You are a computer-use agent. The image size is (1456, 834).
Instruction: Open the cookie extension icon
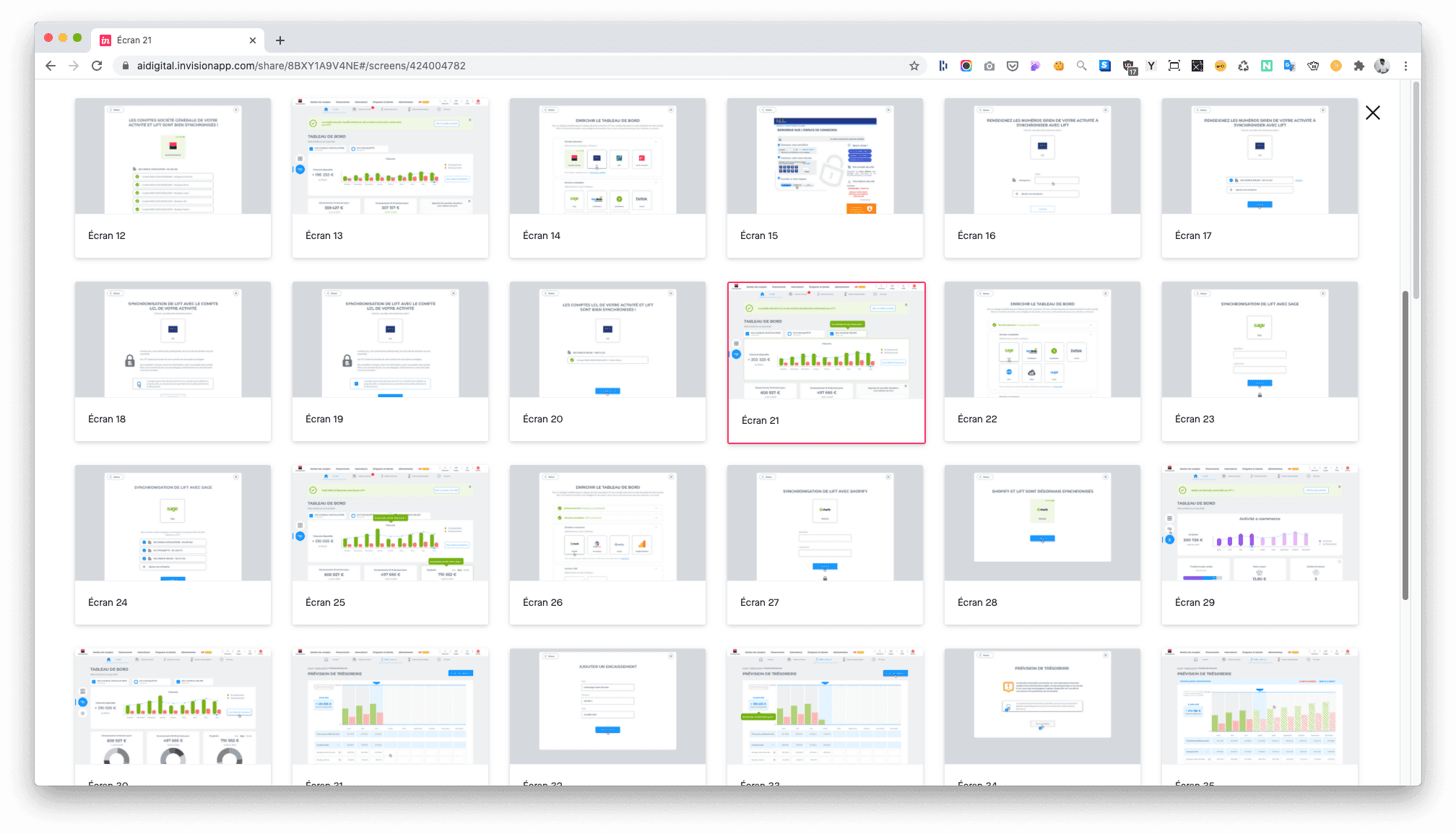click(1059, 66)
